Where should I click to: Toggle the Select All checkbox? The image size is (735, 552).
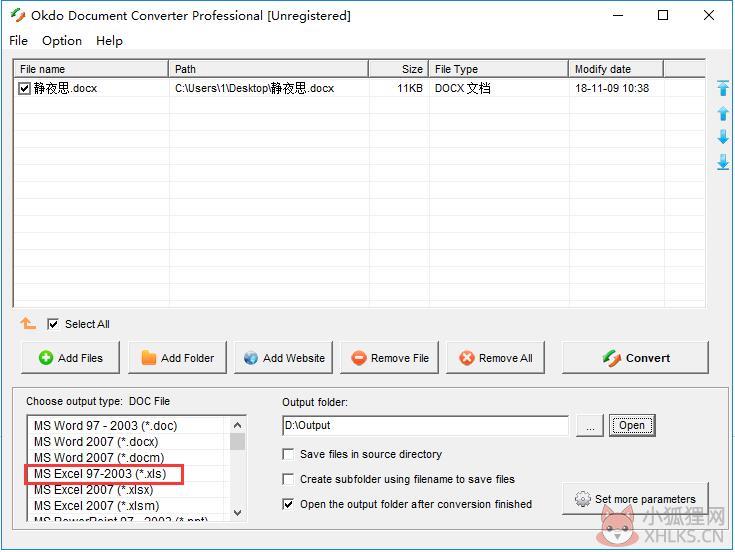(x=53, y=324)
